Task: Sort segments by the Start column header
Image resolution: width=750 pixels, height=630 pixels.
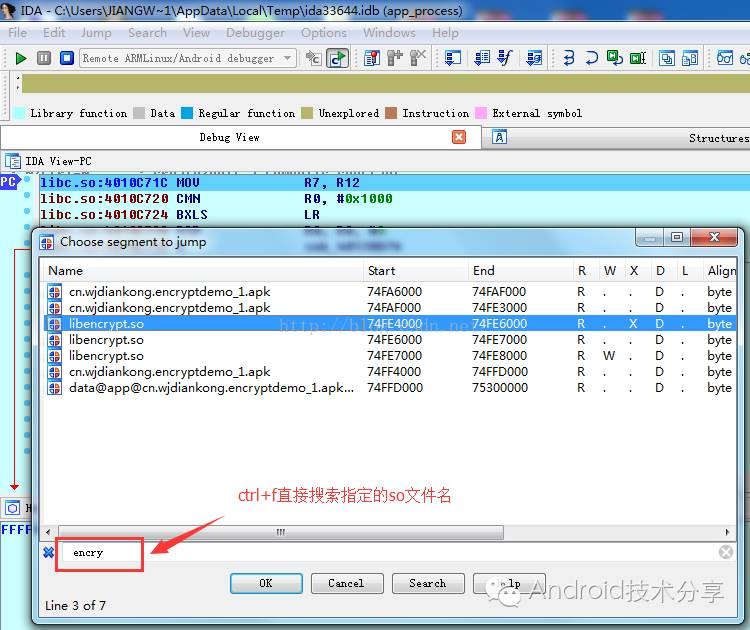Action: 416,271
